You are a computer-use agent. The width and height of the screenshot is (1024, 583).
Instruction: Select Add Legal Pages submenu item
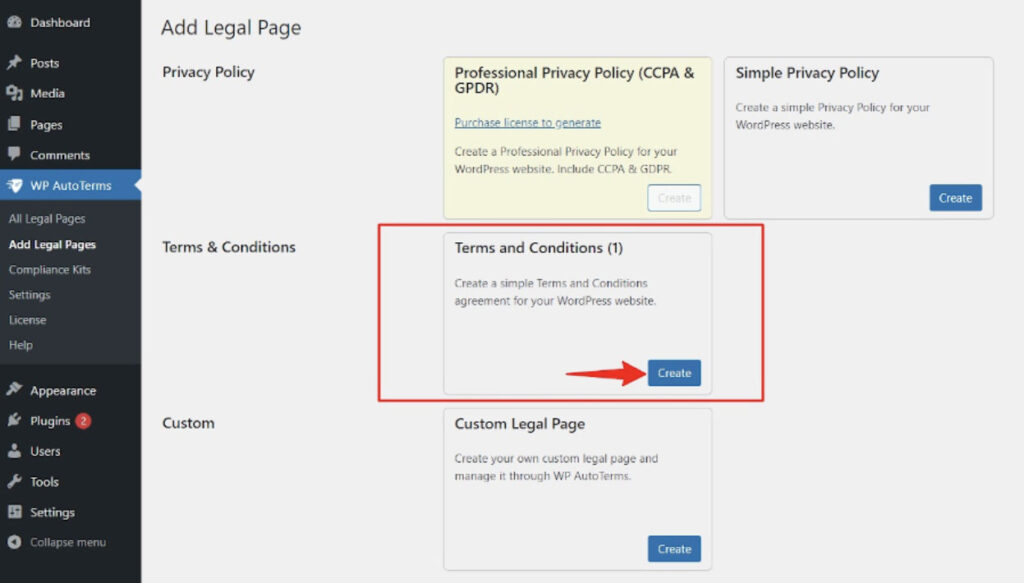click(52, 244)
